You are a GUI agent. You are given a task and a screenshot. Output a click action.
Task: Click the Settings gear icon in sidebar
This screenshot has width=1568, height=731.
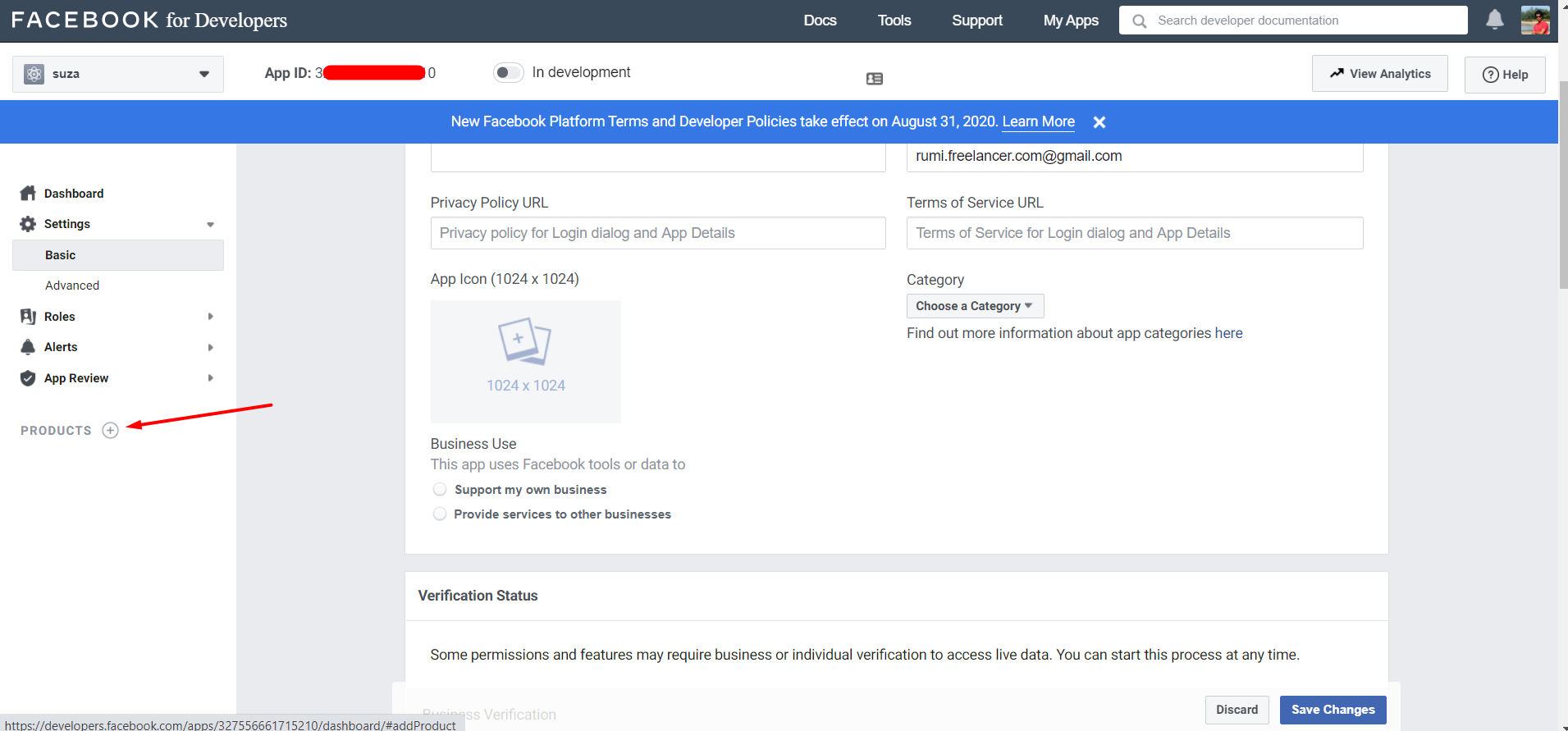[x=28, y=224]
